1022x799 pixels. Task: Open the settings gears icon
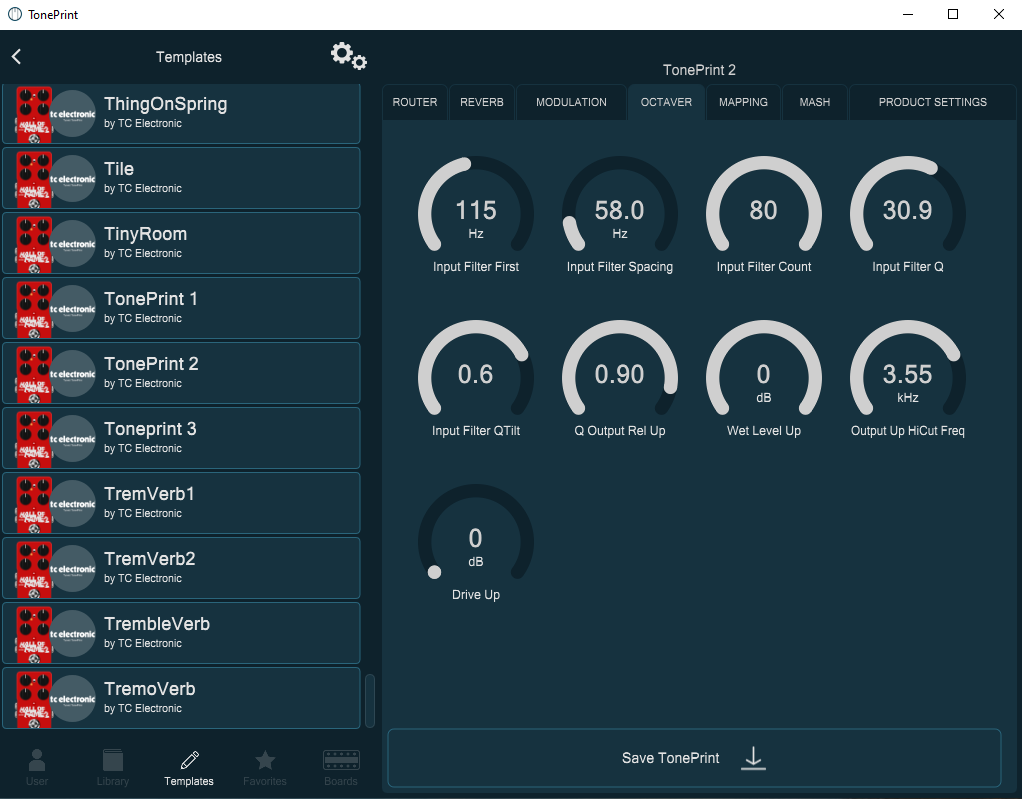[349, 56]
